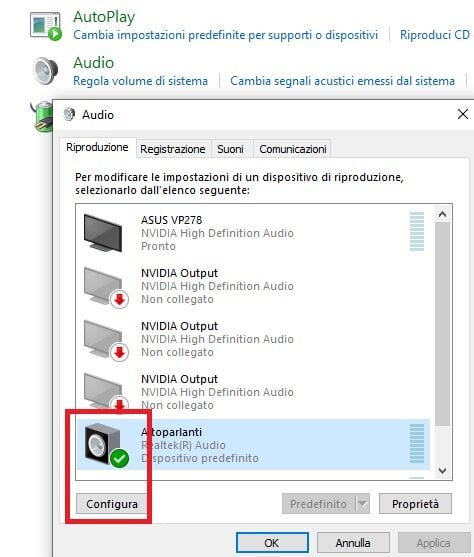Confirm the dialog with OK
This screenshot has width=474, height=557.
(272, 543)
